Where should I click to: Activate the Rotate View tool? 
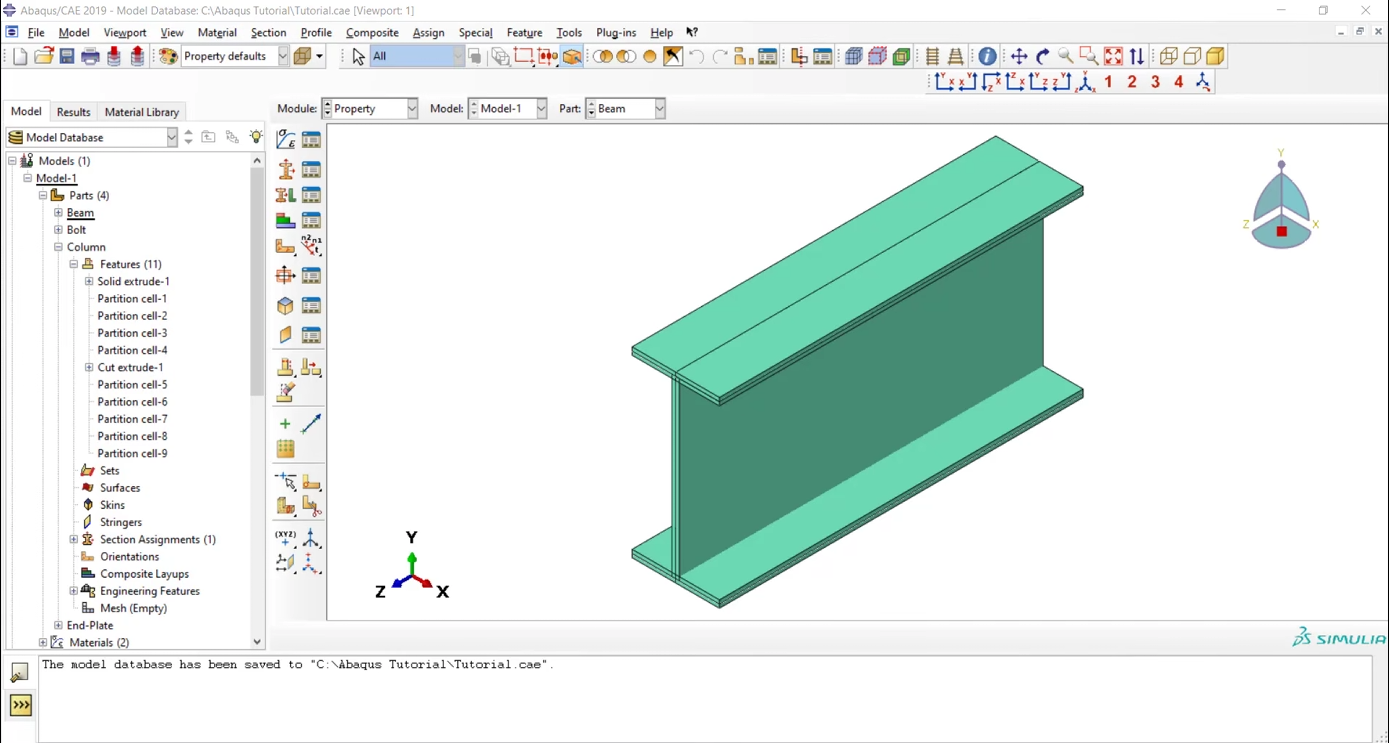1042,57
